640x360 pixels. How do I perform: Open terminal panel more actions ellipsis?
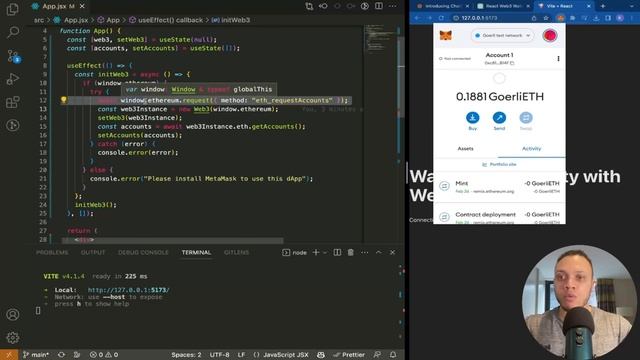click(x=364, y=253)
